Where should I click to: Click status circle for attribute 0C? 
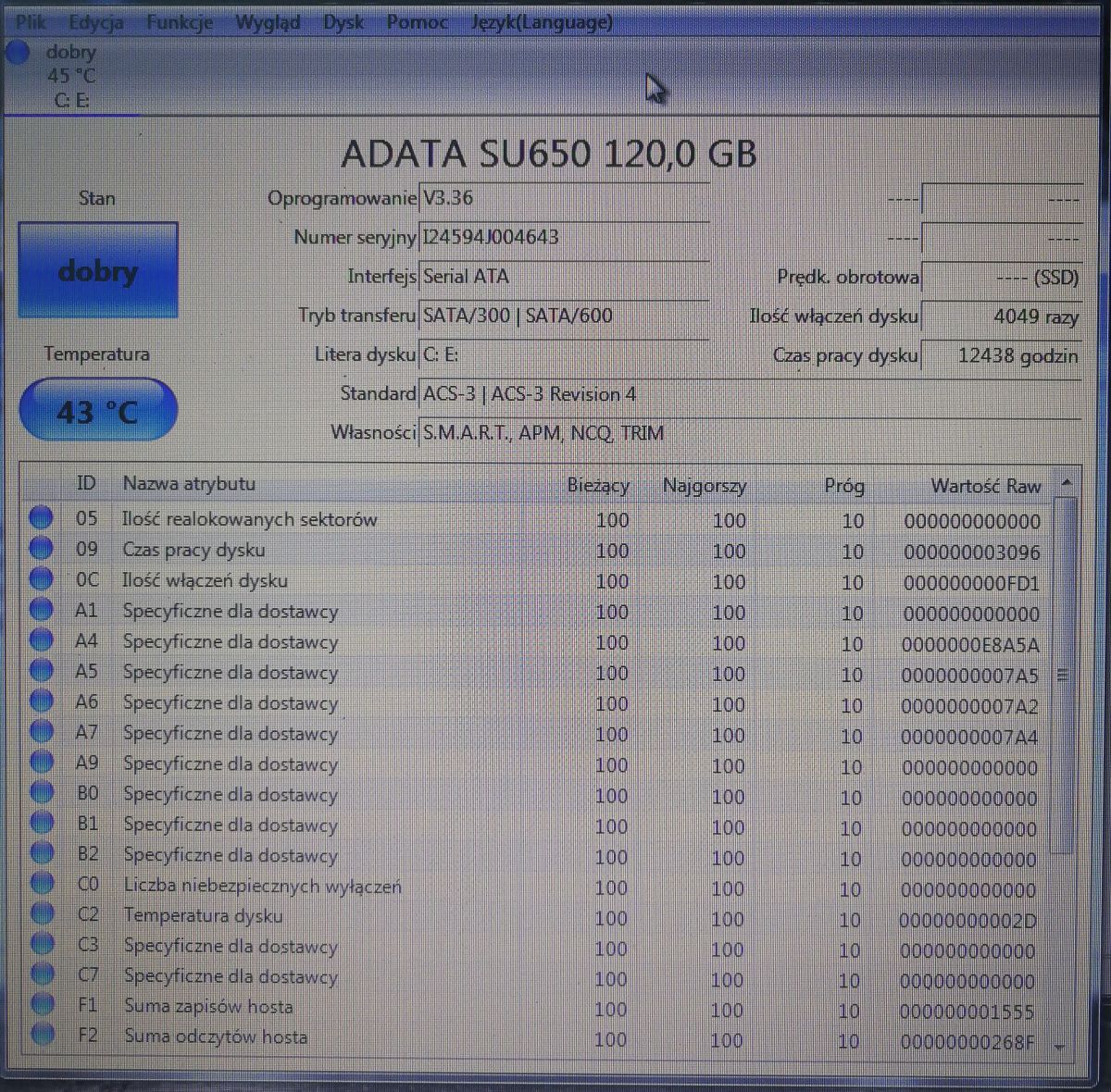41,579
